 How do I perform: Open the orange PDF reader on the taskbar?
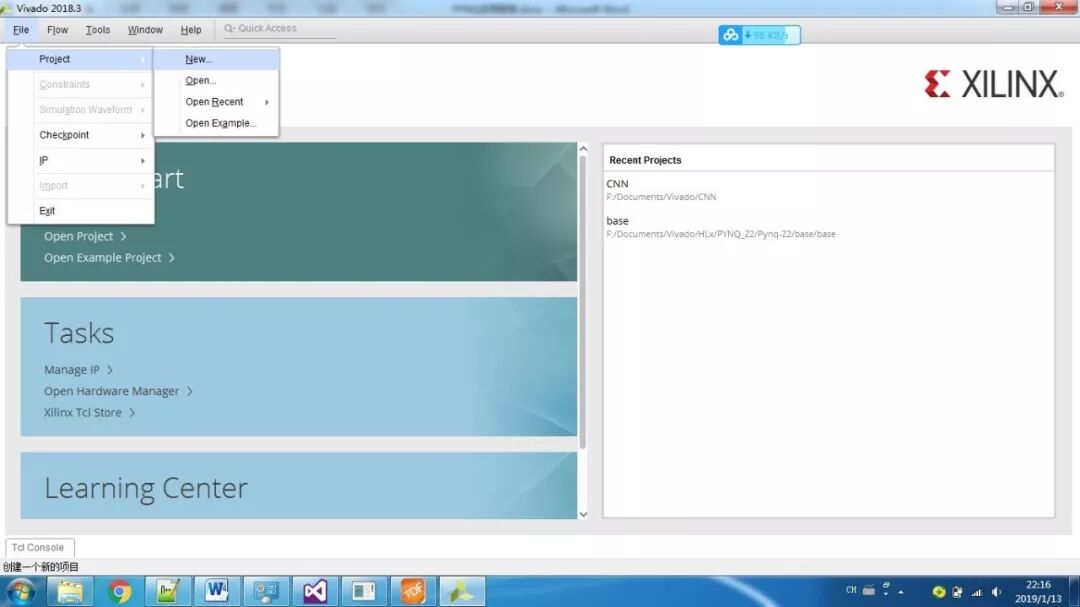coord(413,591)
